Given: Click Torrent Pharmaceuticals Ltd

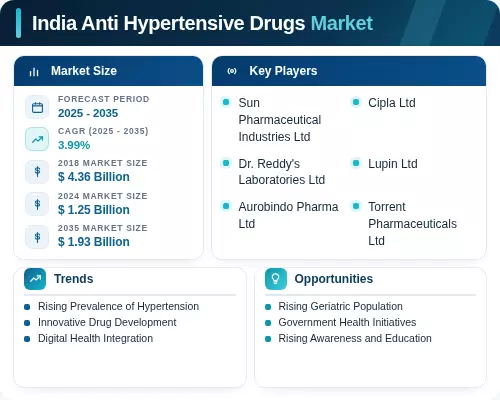Looking at the screenshot, I should (x=412, y=224).
